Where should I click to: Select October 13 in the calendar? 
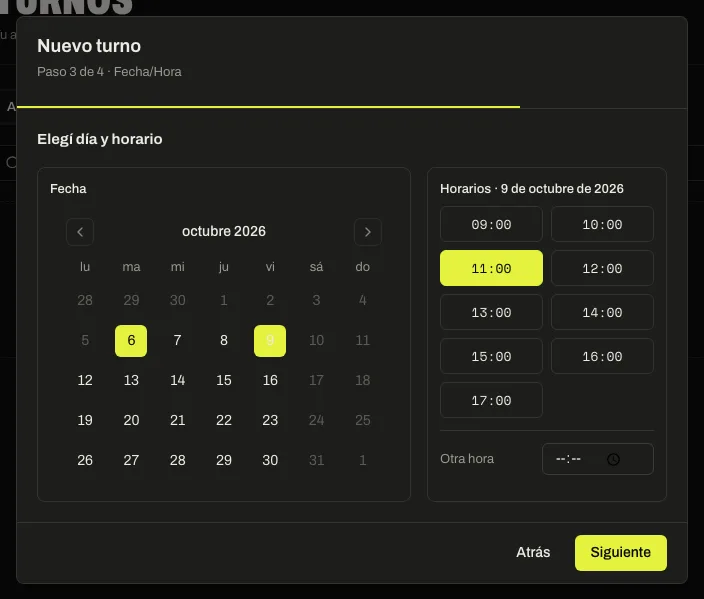click(131, 380)
